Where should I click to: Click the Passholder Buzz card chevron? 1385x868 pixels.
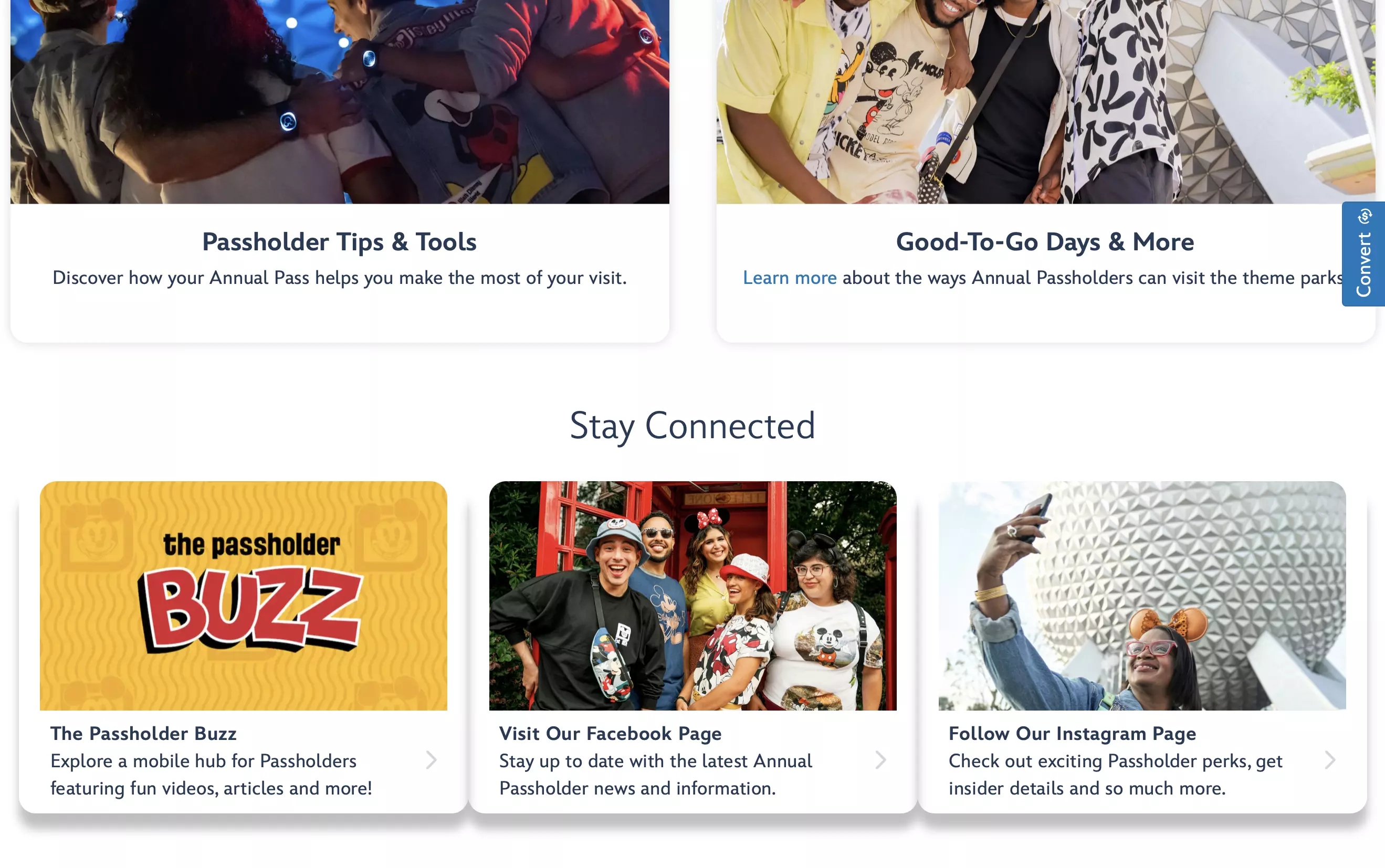click(x=431, y=760)
